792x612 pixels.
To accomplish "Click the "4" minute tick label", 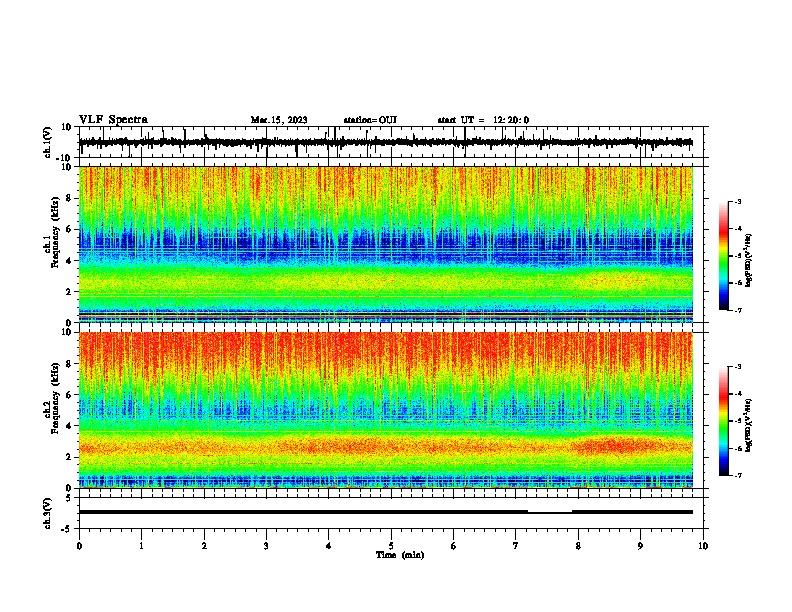I will [x=329, y=546].
